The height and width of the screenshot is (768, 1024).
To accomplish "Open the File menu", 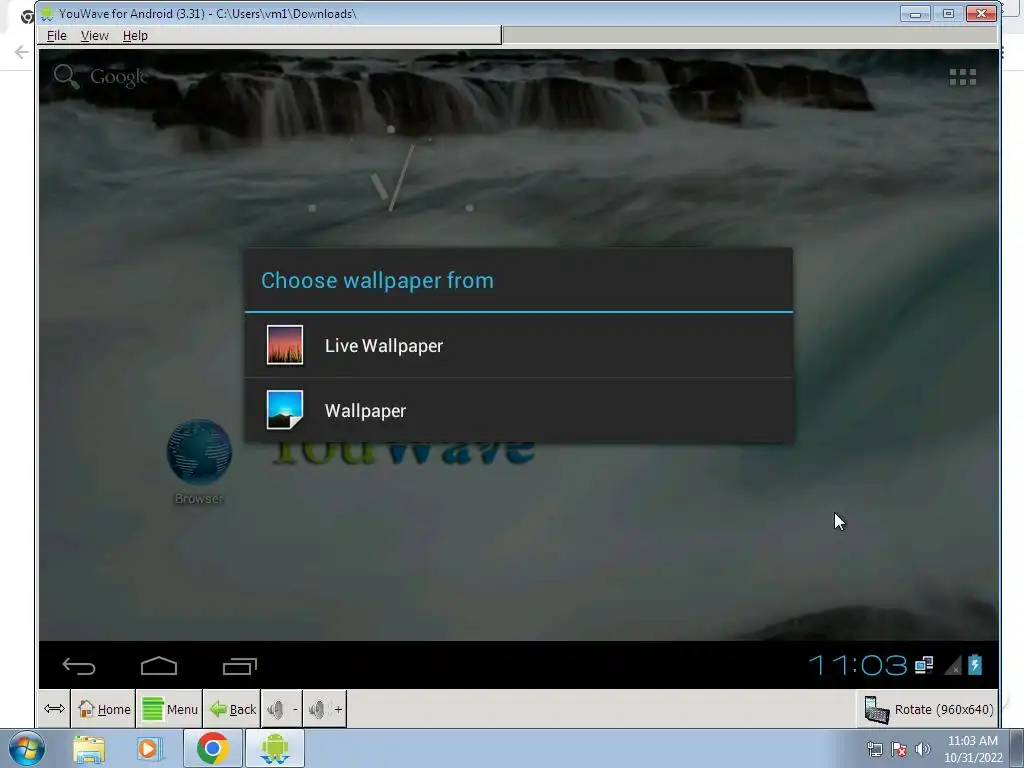I will [57, 35].
